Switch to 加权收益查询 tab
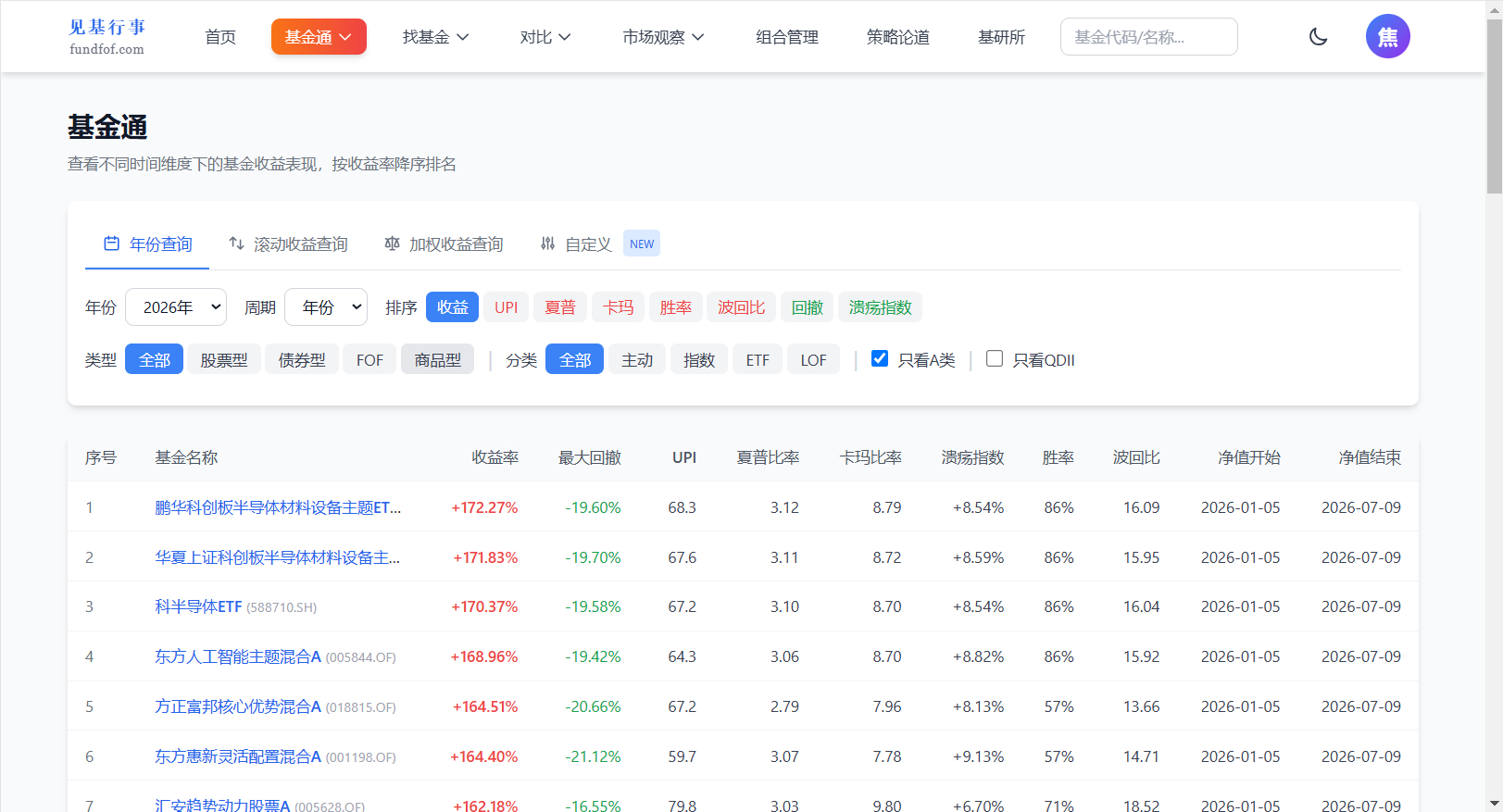1503x812 pixels. pos(444,244)
